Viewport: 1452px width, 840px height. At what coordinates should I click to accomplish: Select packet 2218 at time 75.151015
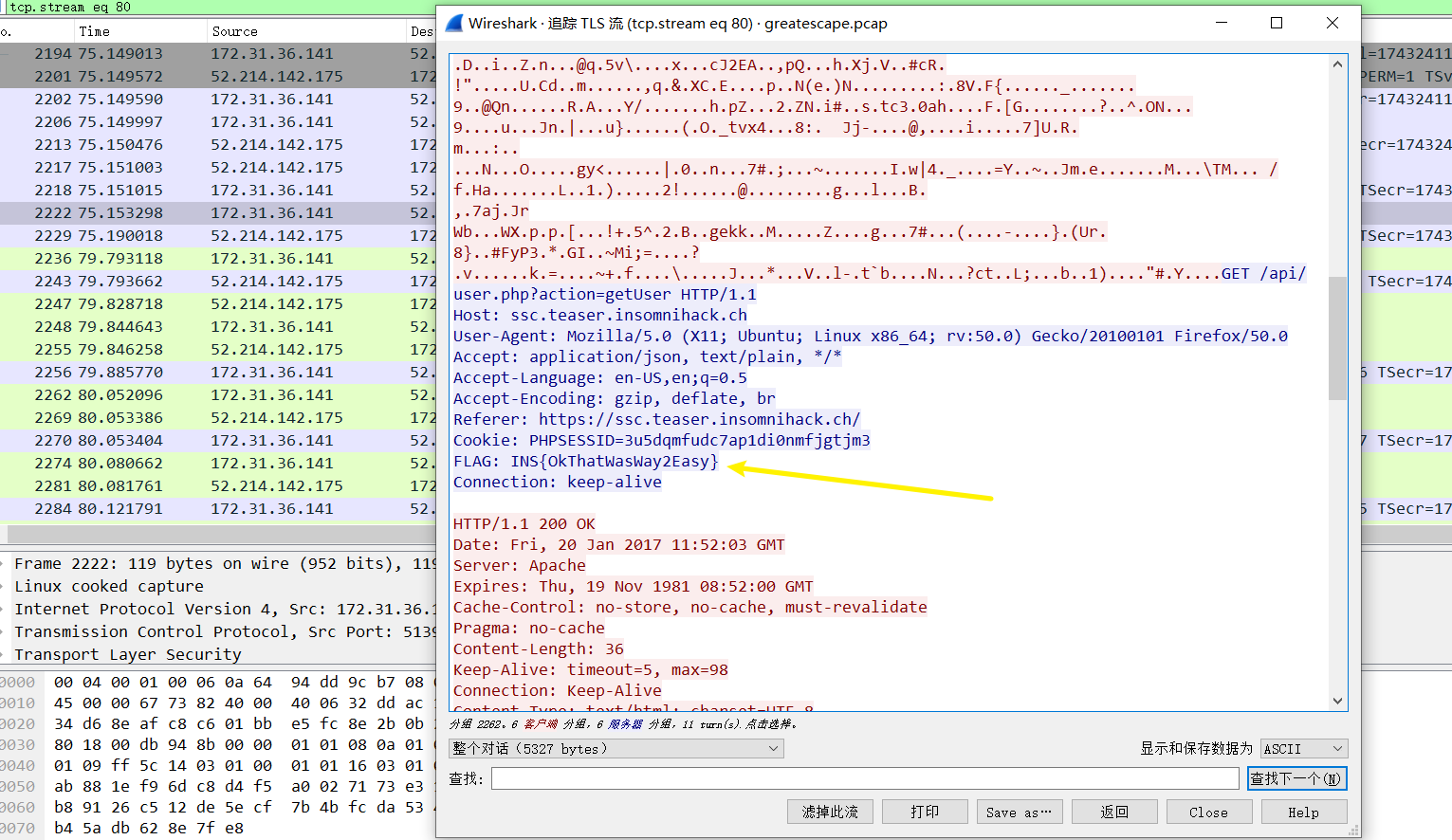(218, 190)
